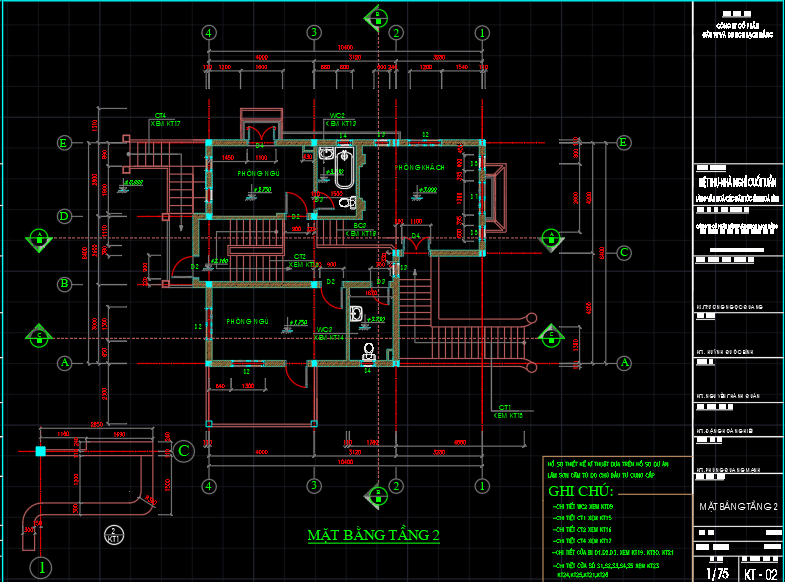Select the KT - 02 sheet number
This screenshot has width=785, height=582.
(760, 574)
